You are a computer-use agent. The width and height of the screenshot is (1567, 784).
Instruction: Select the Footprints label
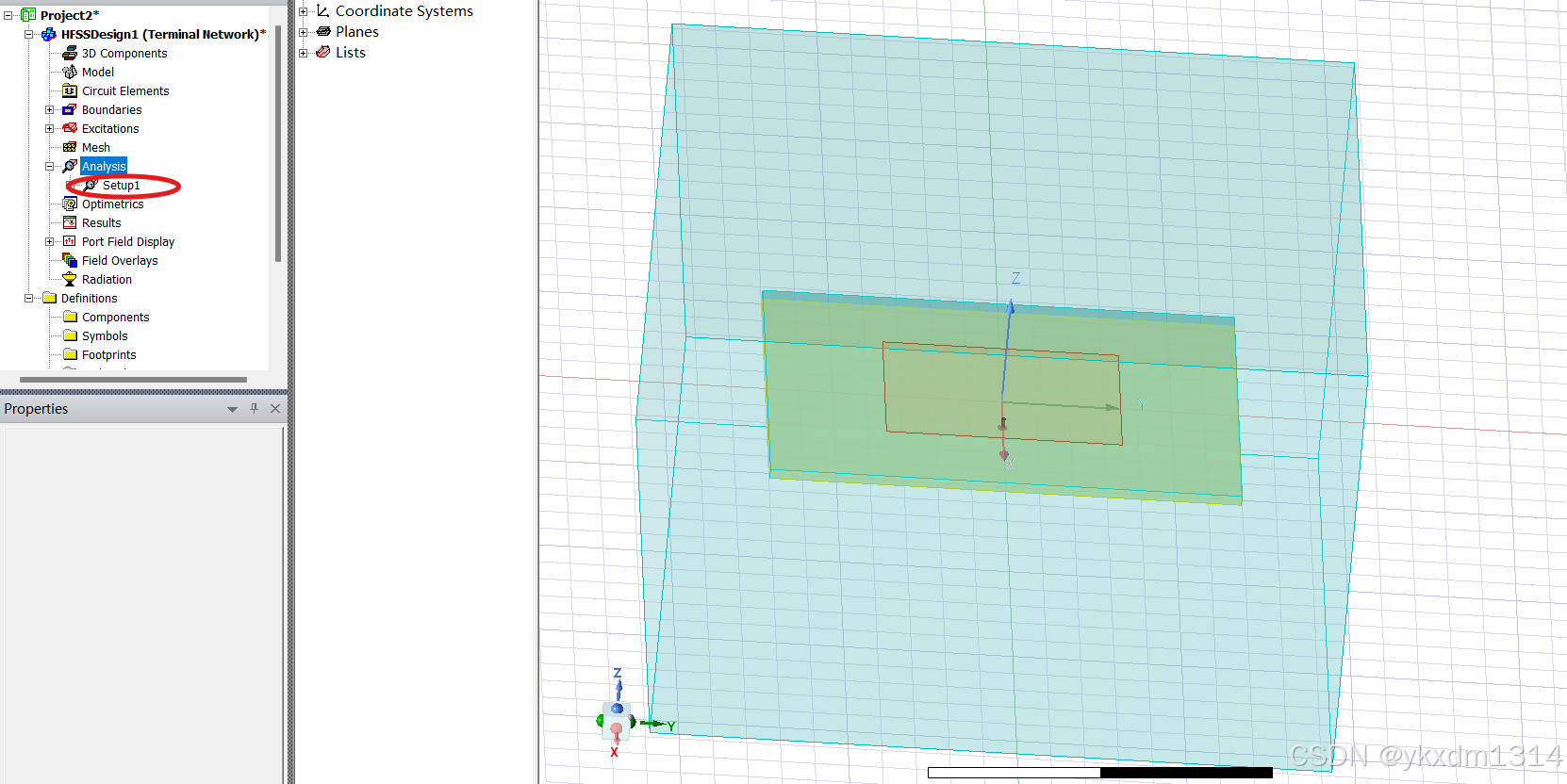click(109, 354)
